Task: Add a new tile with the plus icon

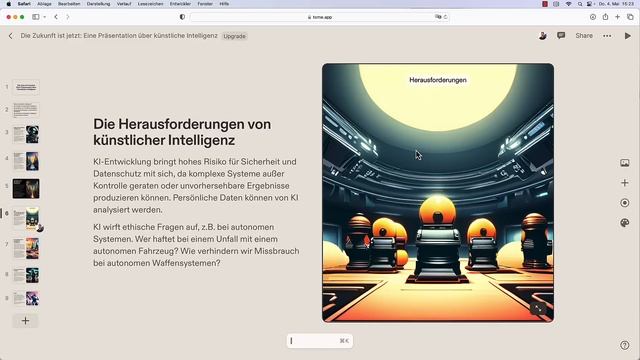Action: click(x=624, y=183)
